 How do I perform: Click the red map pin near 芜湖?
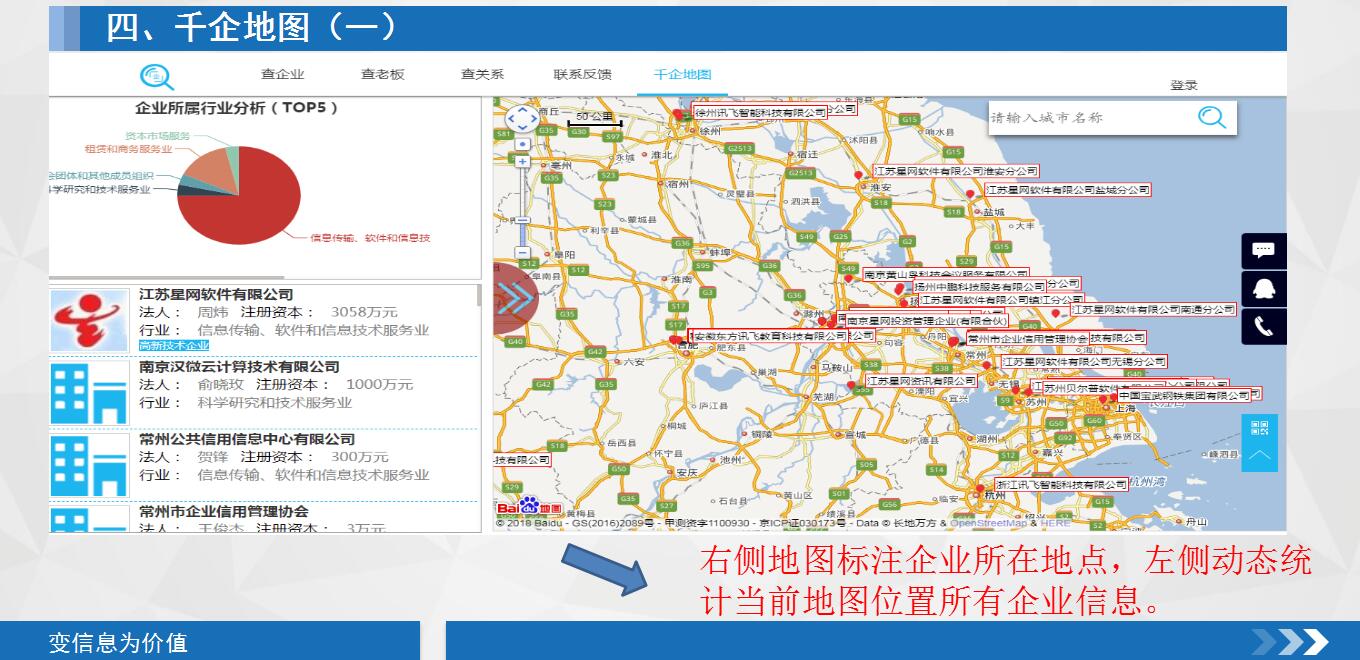[852, 386]
